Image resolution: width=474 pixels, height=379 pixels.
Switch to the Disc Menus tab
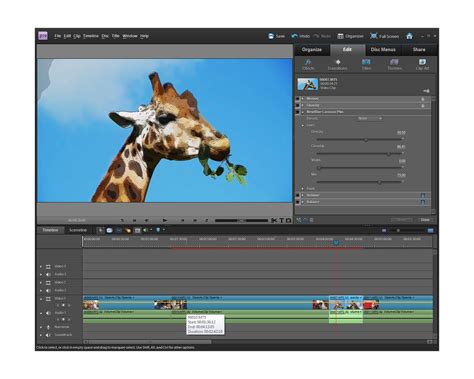click(x=383, y=50)
